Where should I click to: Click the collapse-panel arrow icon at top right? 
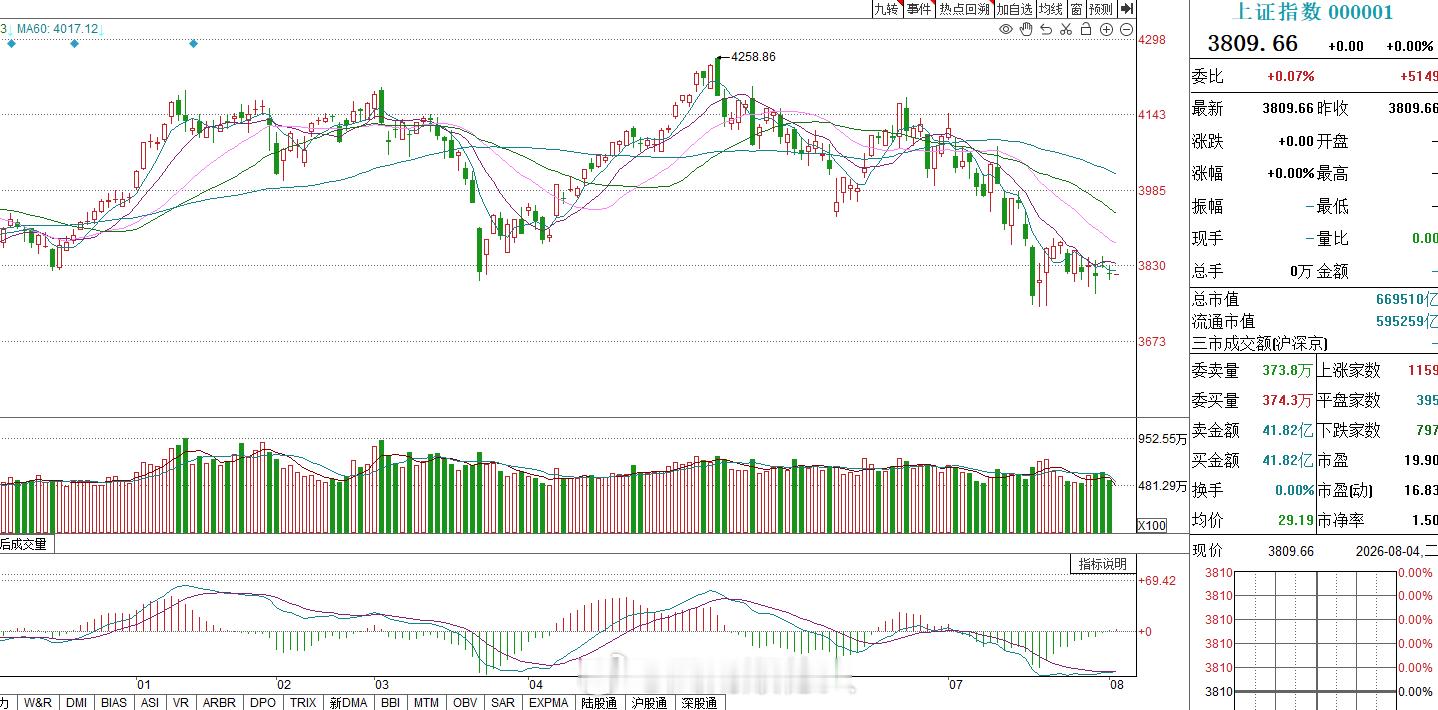coord(1127,8)
